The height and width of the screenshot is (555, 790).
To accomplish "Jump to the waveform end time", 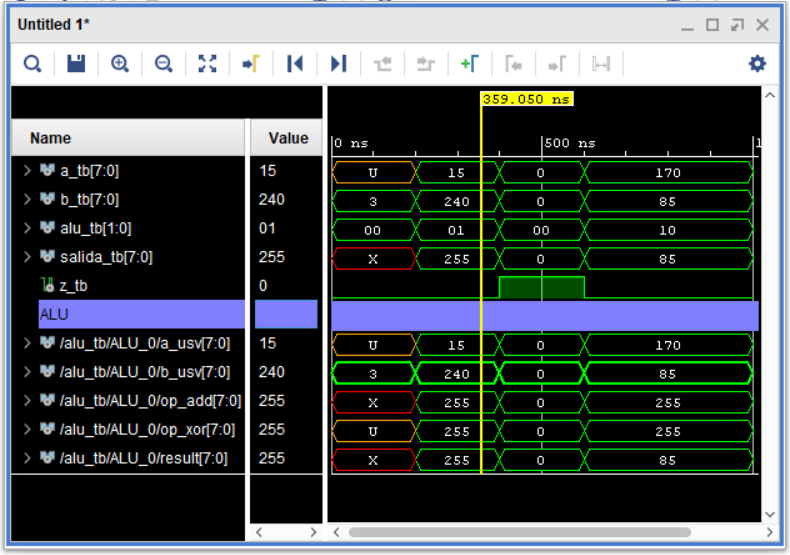I will (x=338, y=64).
